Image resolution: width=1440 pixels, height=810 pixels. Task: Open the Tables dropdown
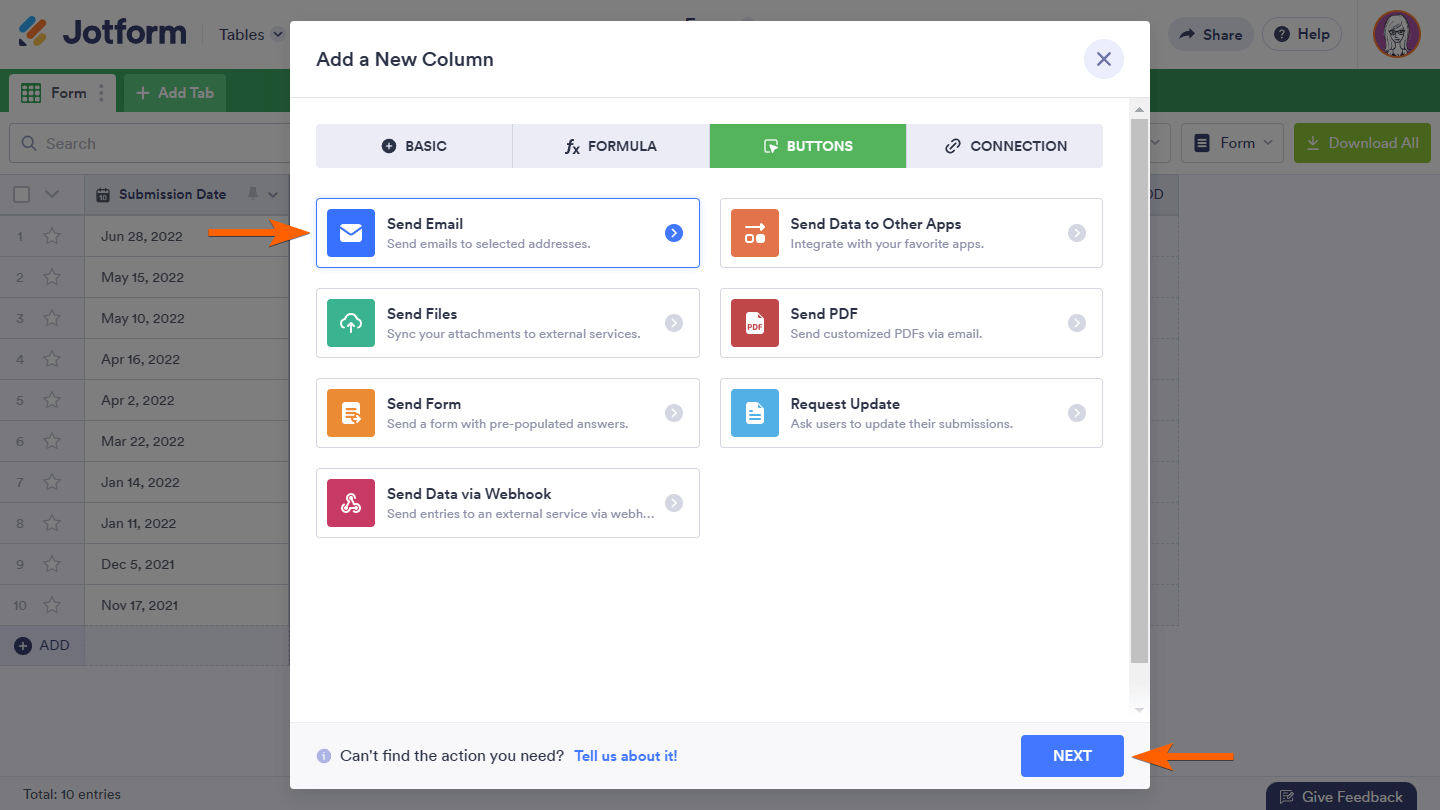(249, 33)
